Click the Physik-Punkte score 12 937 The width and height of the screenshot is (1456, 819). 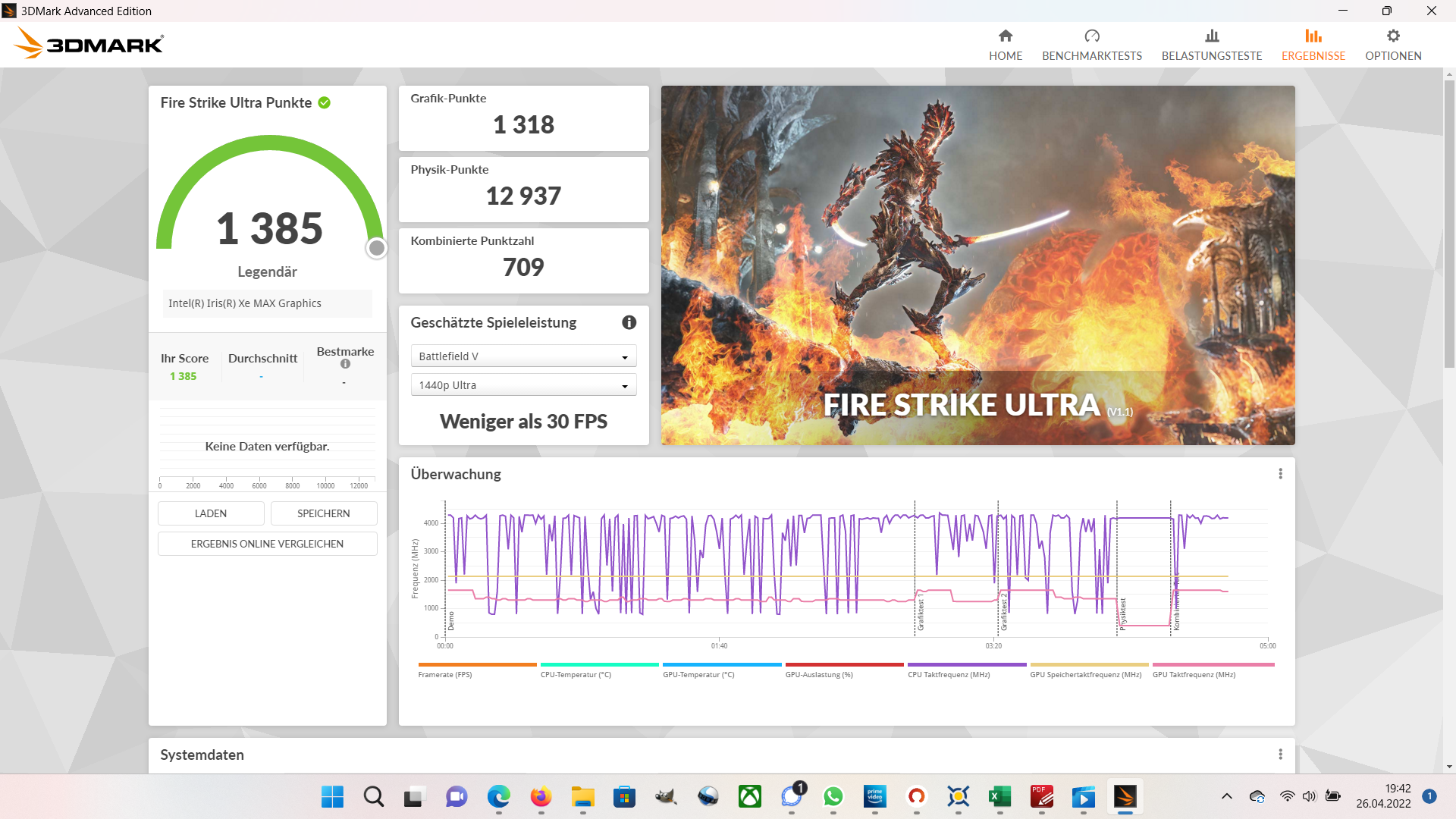click(x=523, y=196)
